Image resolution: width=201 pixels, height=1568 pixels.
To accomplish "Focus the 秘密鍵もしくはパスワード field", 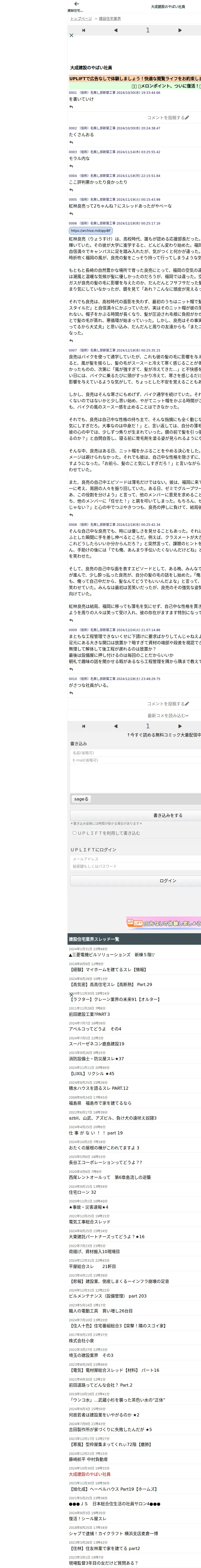I will point(136,866).
